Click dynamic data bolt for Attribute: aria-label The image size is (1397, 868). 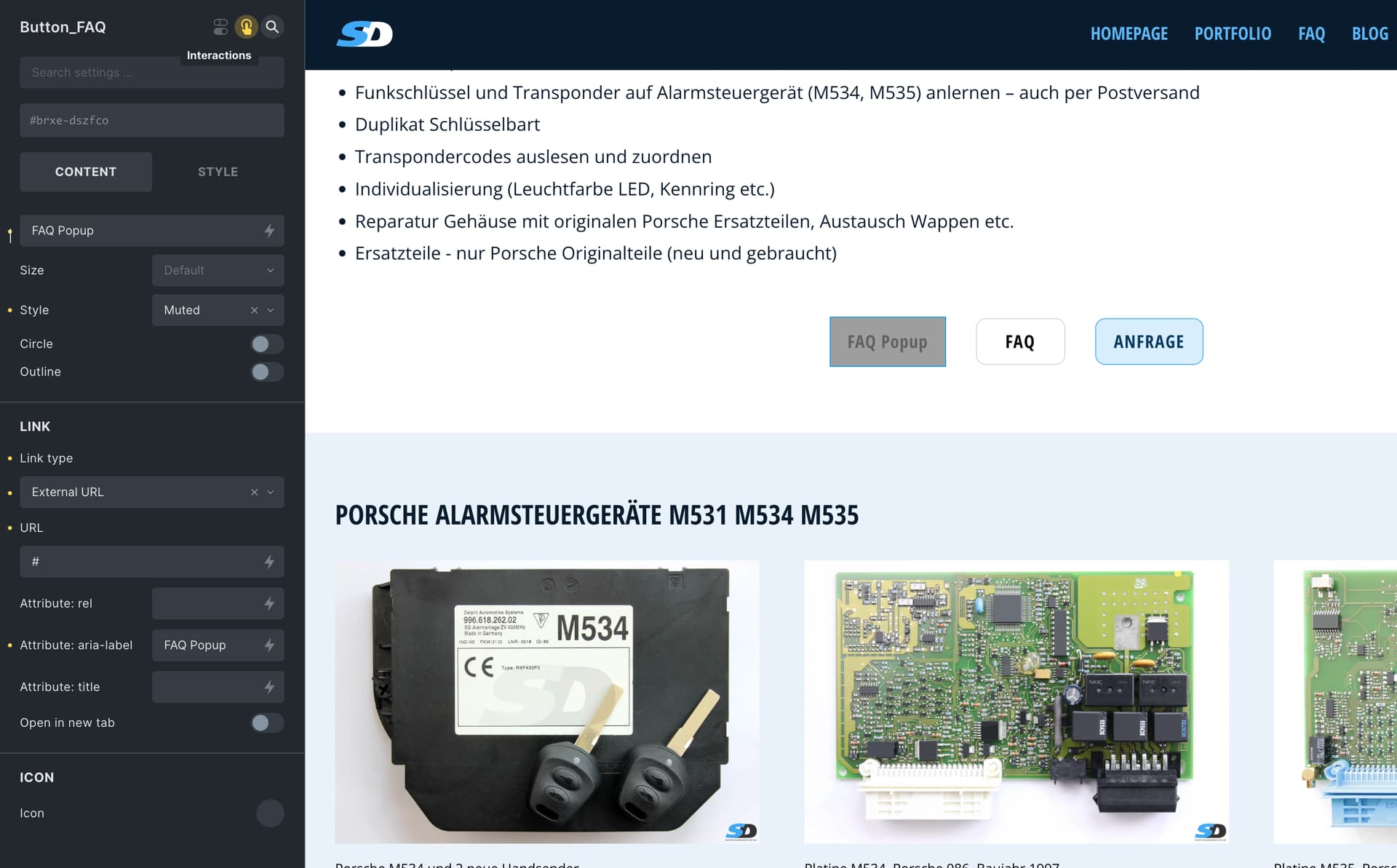[269, 645]
